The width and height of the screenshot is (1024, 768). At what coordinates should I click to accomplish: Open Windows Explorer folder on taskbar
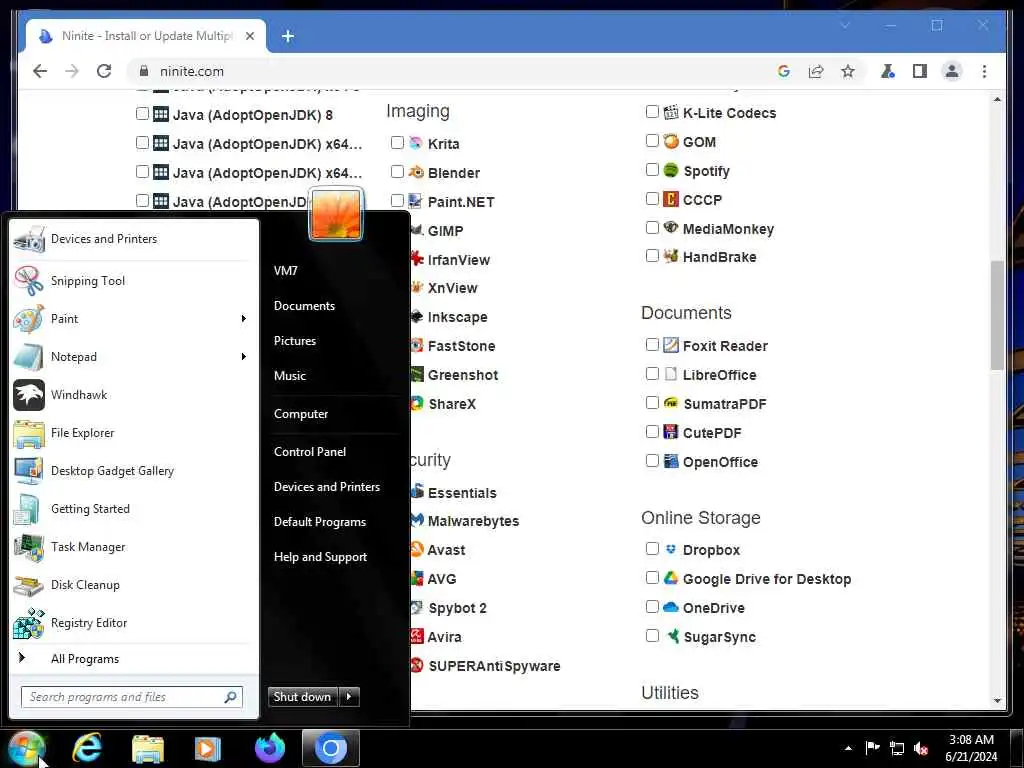(148, 748)
